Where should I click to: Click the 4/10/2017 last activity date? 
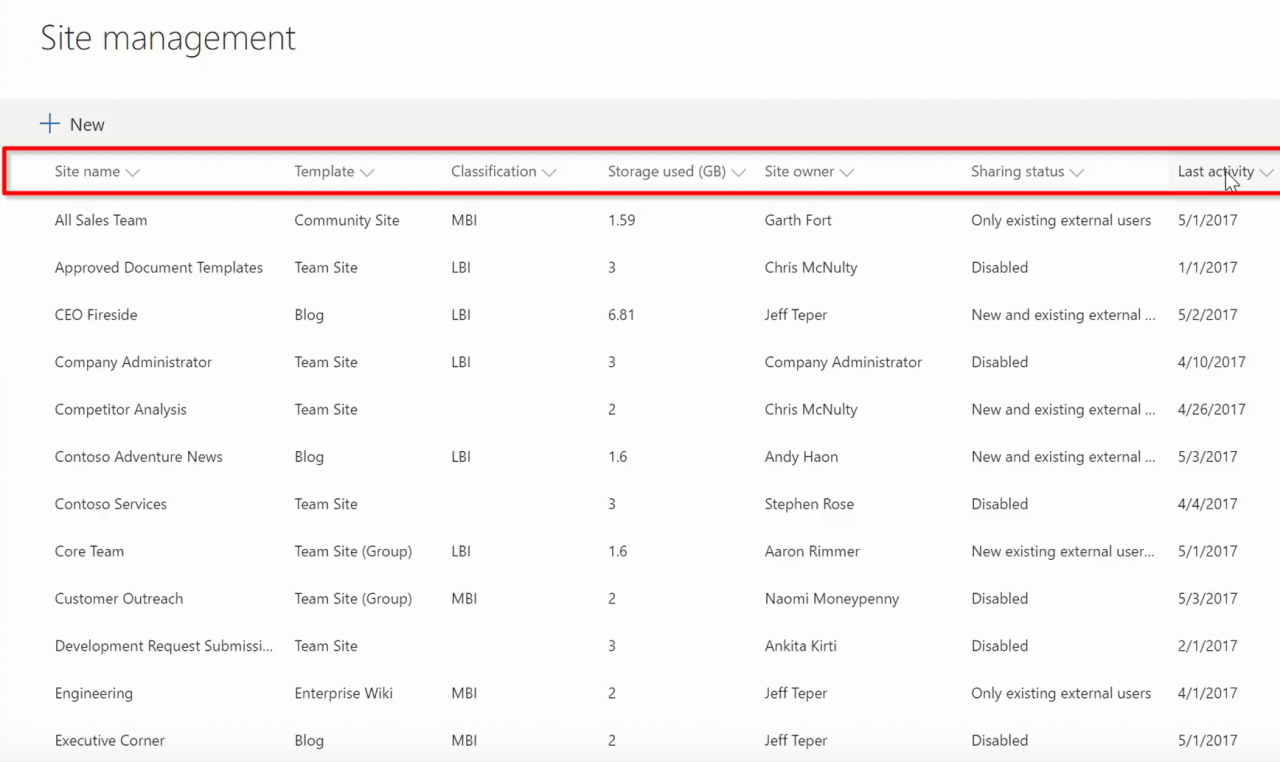[x=1212, y=362]
